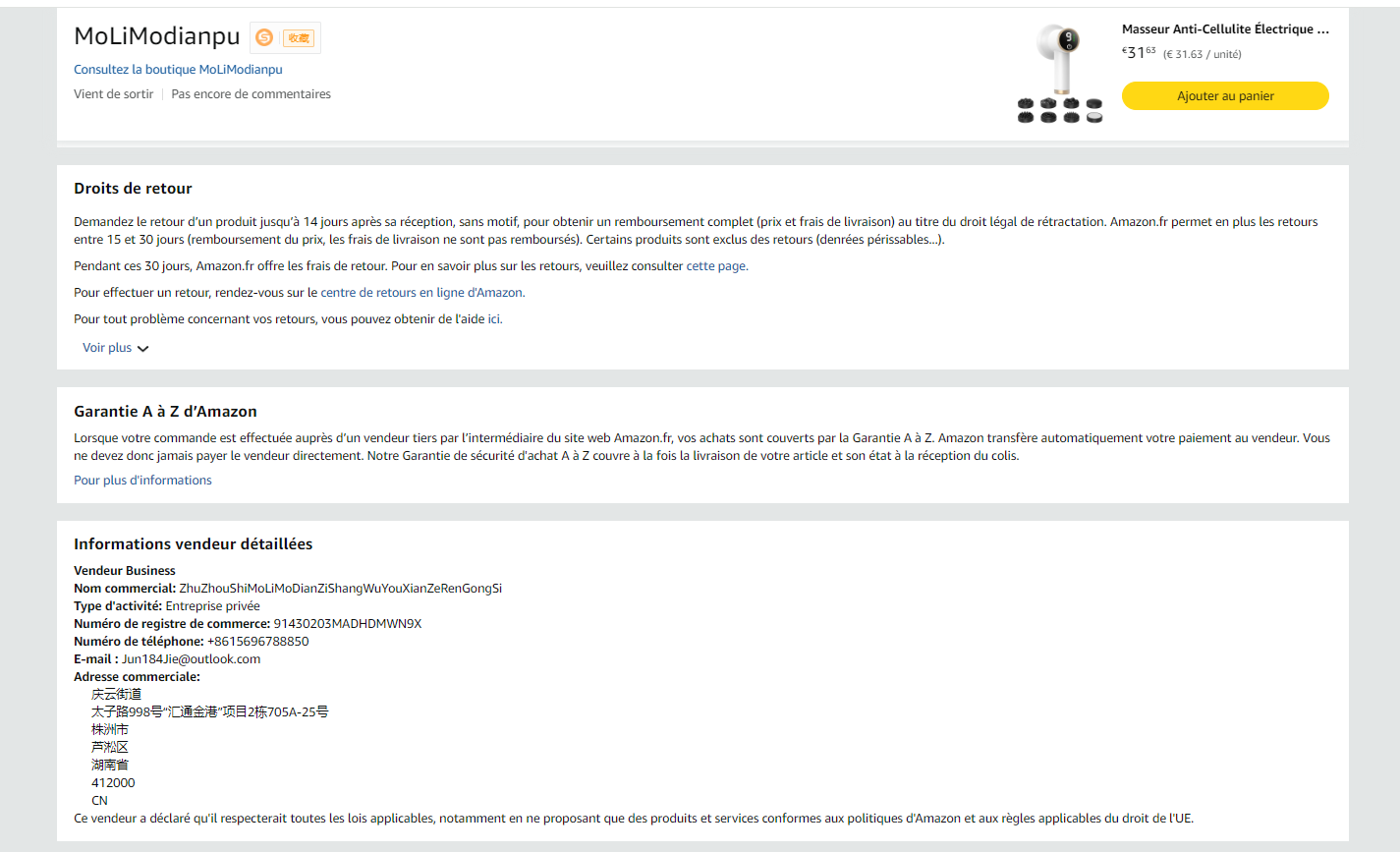Click the orange 收藏 favorite button
1400x852 pixels.
[x=299, y=38]
